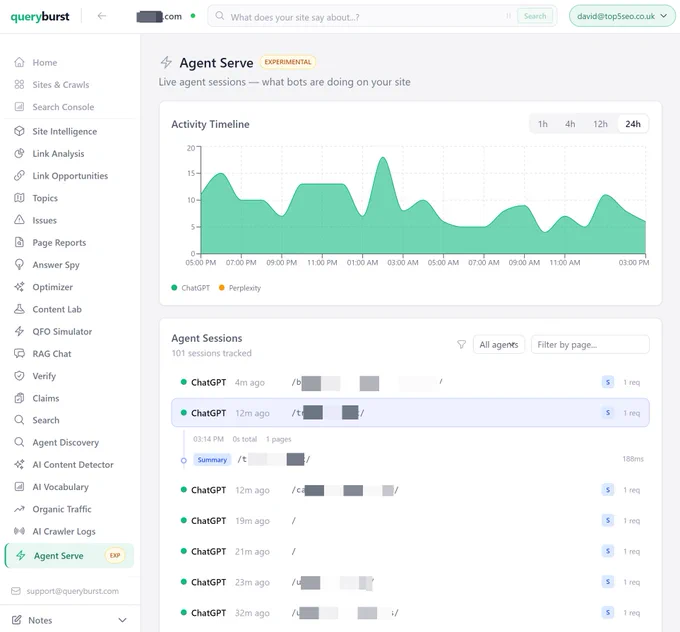Viewport: 680px width, 632px height.
Task: Click the queryburst logo
Action: tap(40, 16)
